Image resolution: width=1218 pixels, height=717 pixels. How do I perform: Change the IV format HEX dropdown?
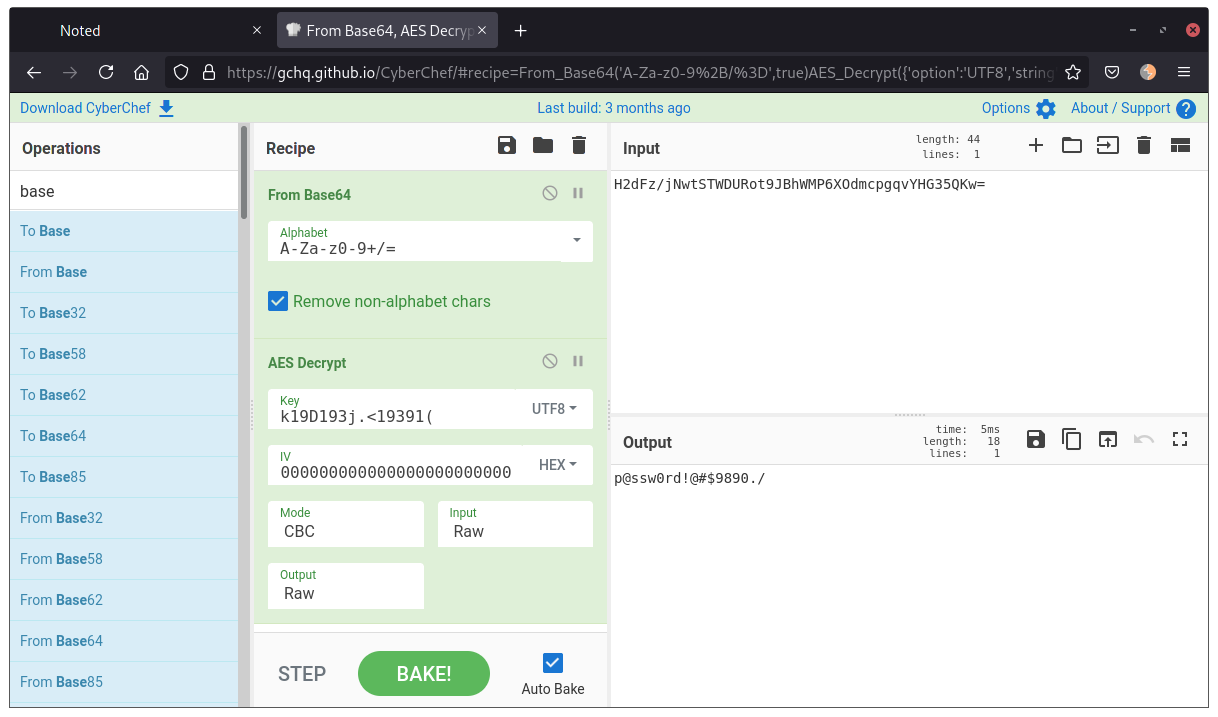coord(557,465)
